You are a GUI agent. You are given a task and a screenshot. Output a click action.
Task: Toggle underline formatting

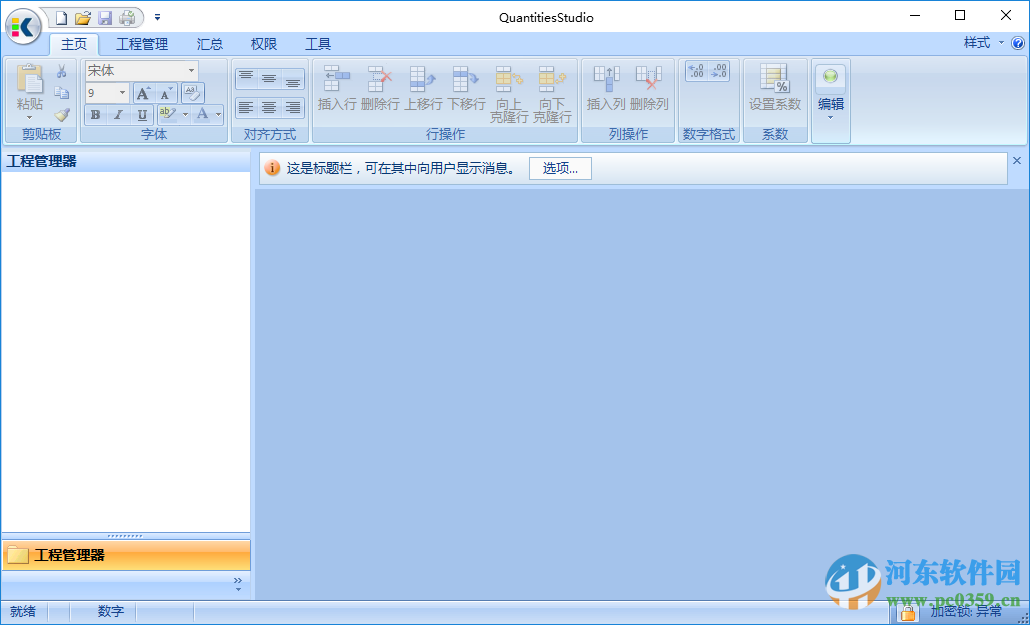click(143, 115)
